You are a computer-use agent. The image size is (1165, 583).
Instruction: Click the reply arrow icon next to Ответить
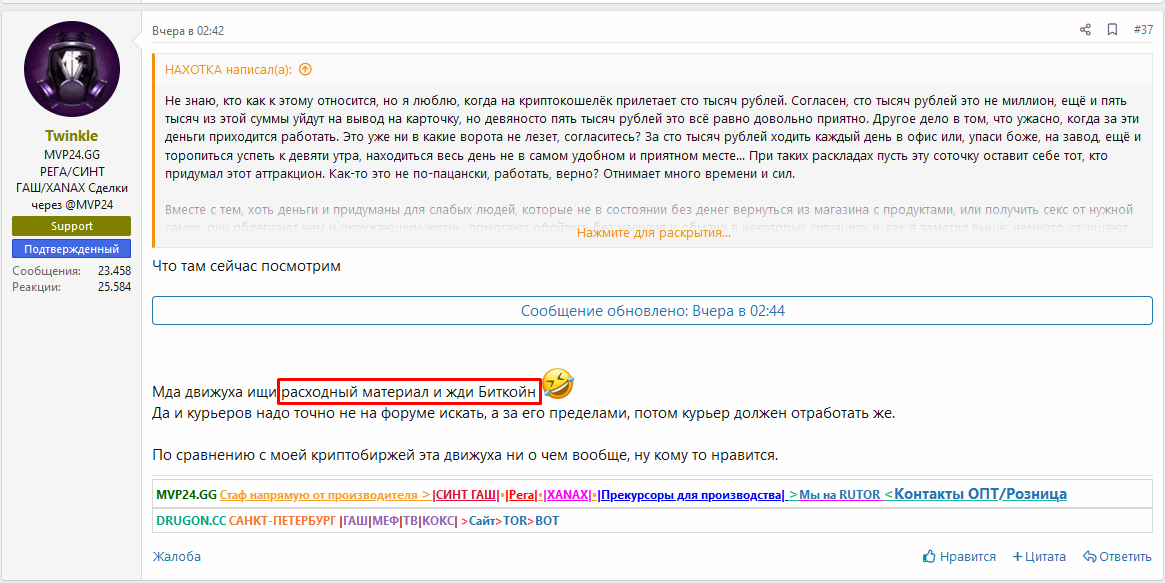[x=1089, y=557]
